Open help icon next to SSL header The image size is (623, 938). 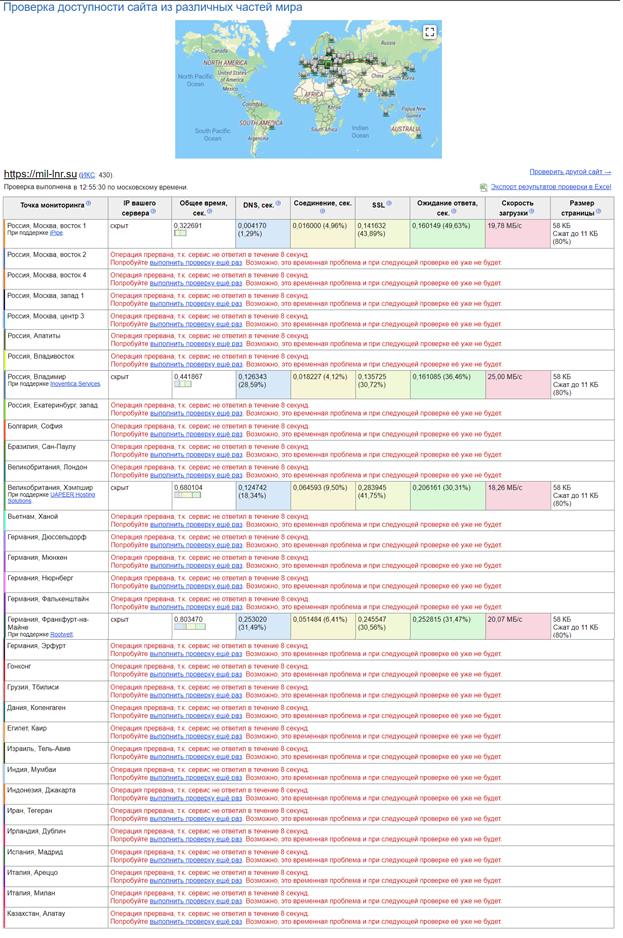(x=388, y=204)
